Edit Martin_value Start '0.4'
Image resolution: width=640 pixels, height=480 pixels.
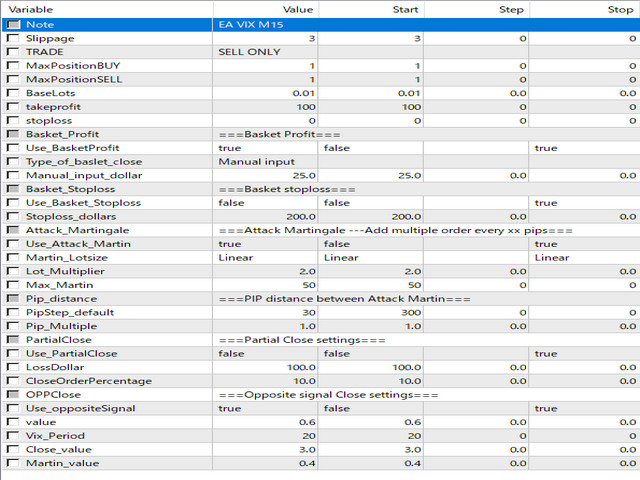[371, 463]
